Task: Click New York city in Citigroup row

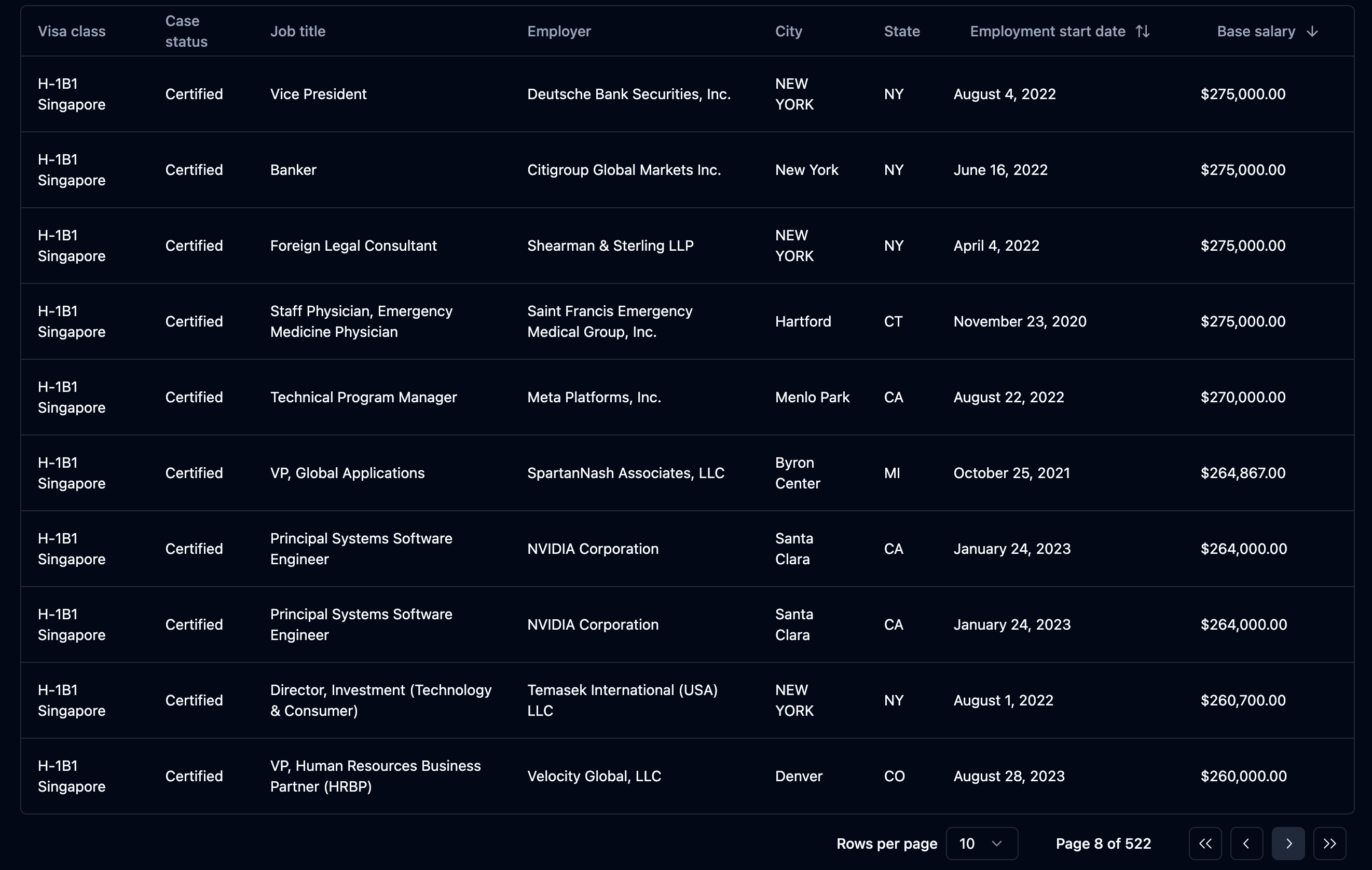Action: [x=806, y=170]
